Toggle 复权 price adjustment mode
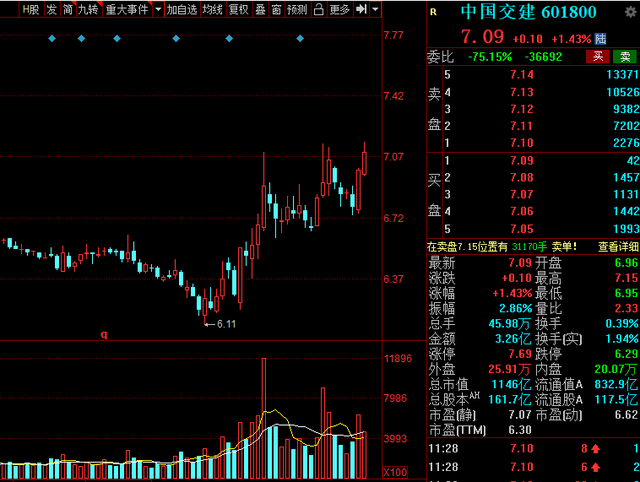640x482 pixels. pyautogui.click(x=238, y=10)
